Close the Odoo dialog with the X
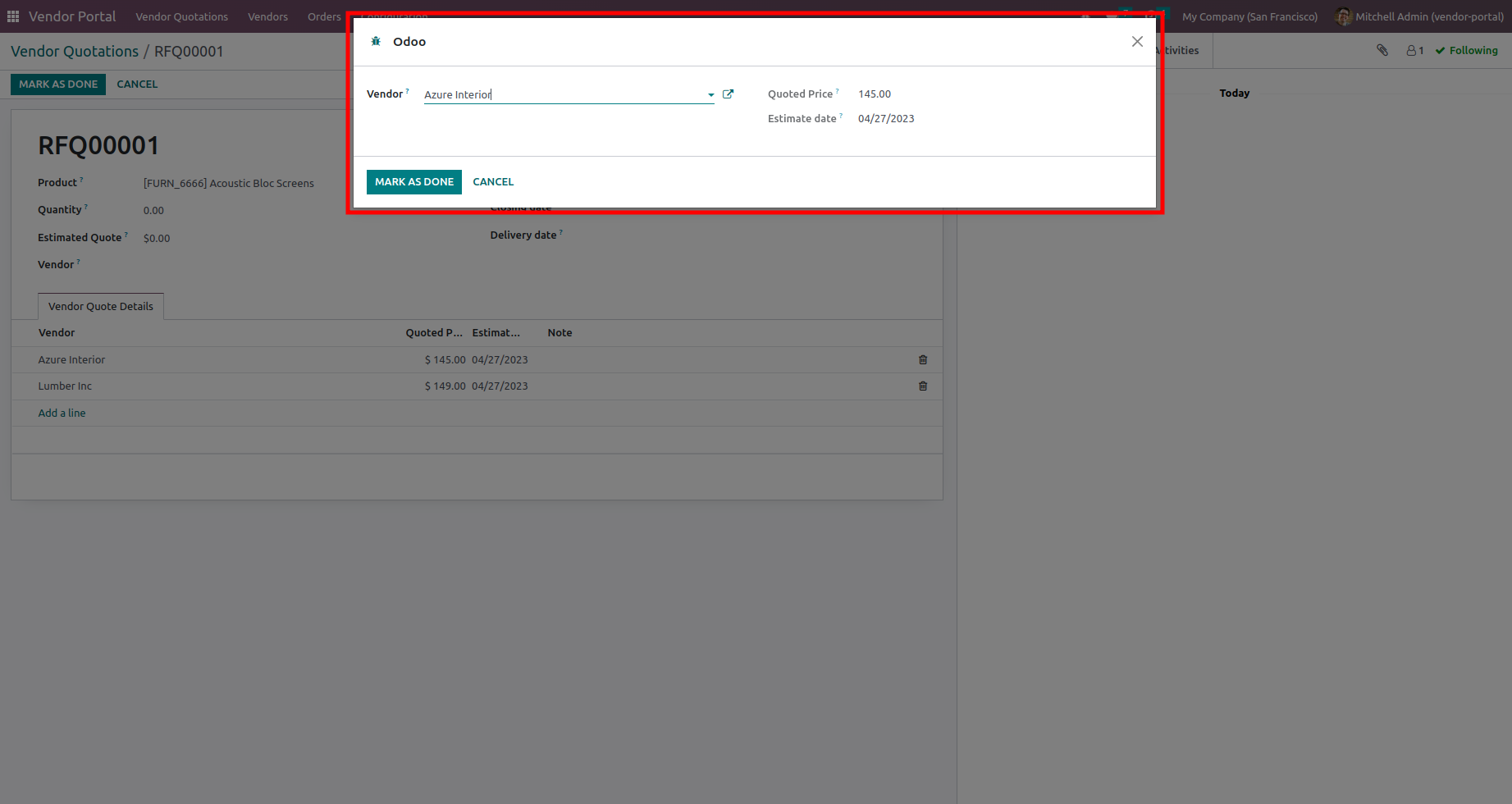This screenshot has height=804, width=1512. click(x=1137, y=42)
